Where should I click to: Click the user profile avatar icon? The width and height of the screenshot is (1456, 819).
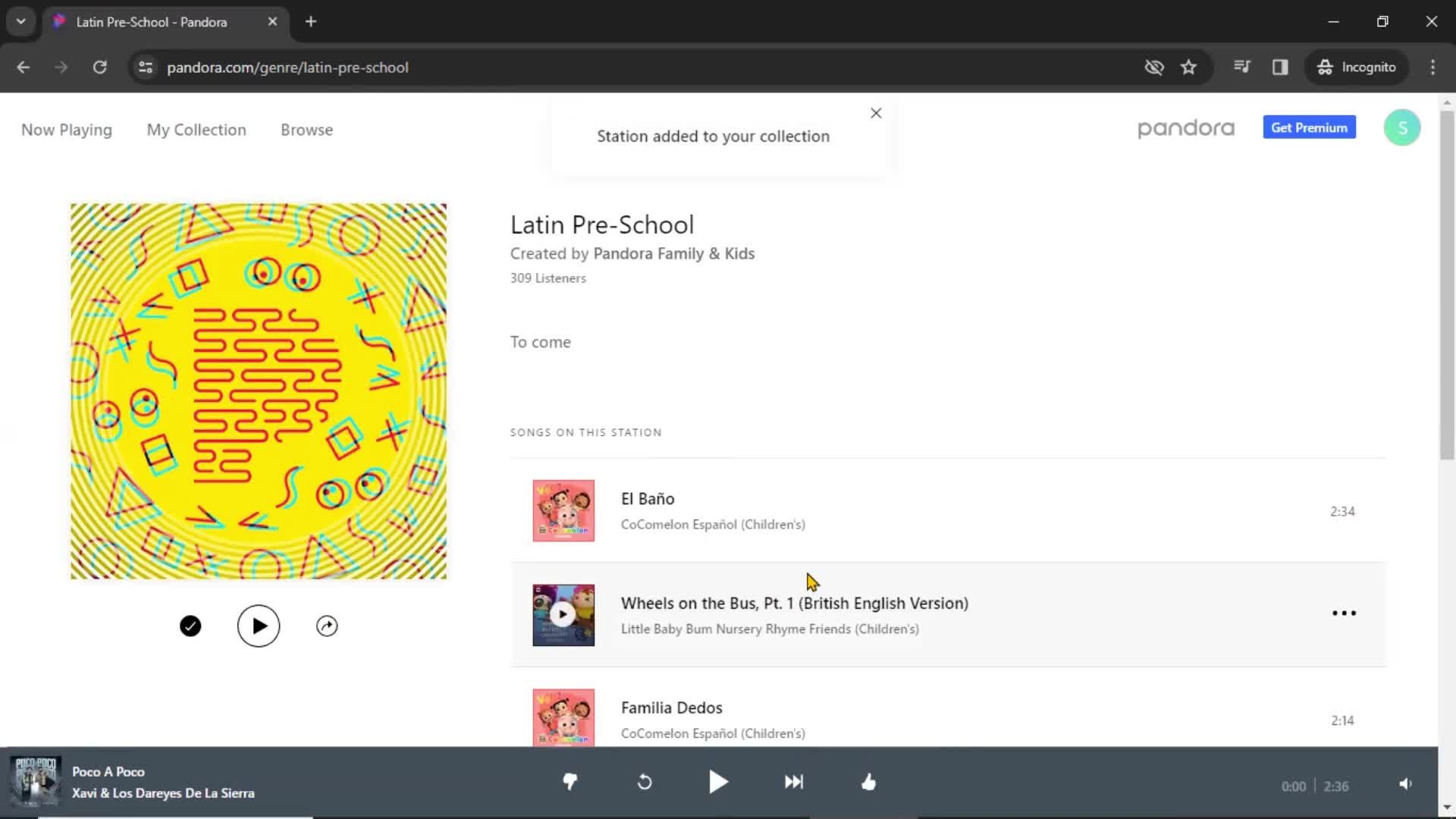click(x=1402, y=127)
